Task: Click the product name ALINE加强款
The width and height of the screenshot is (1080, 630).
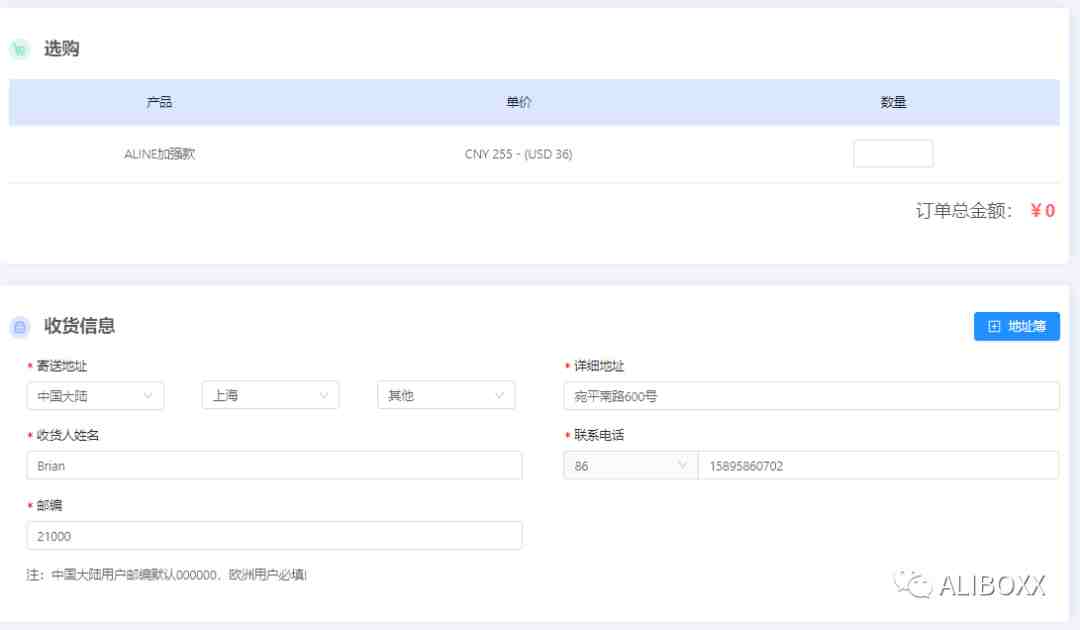Action: [160, 154]
